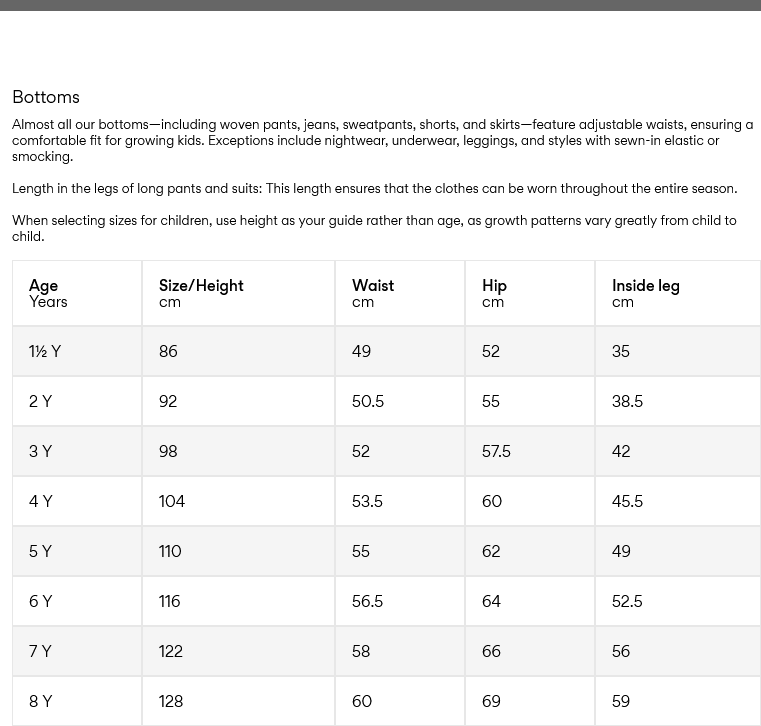Click the Waist cm column header
This screenshot has width=761, height=726.
point(373,293)
